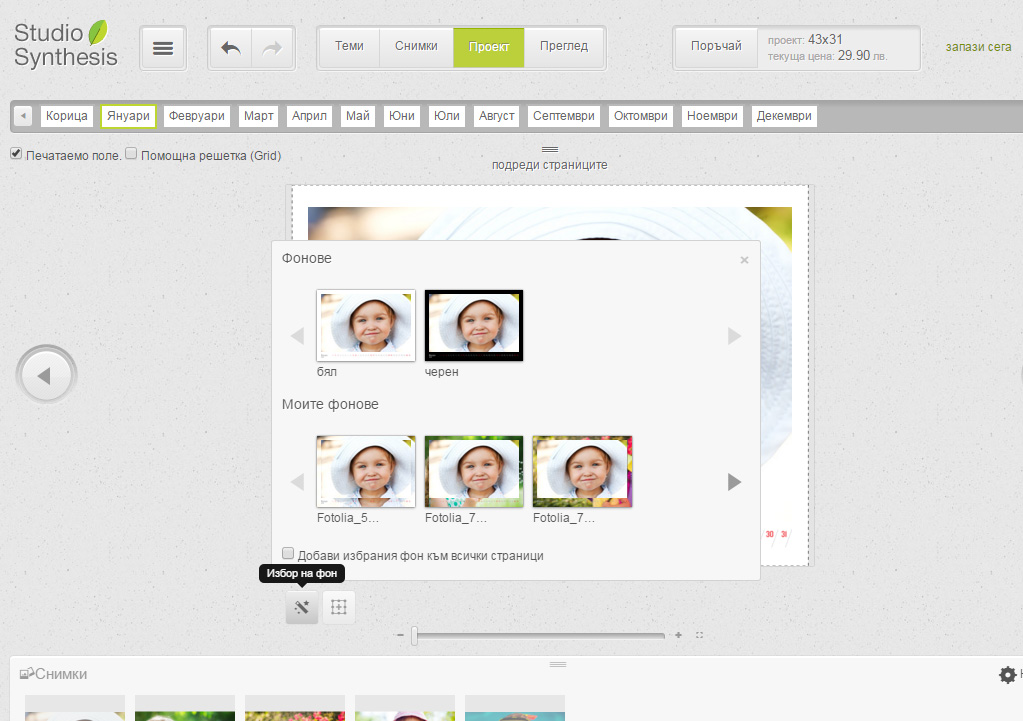Switch to the Снимки tab
1023x721 pixels.
pyautogui.click(x=416, y=47)
